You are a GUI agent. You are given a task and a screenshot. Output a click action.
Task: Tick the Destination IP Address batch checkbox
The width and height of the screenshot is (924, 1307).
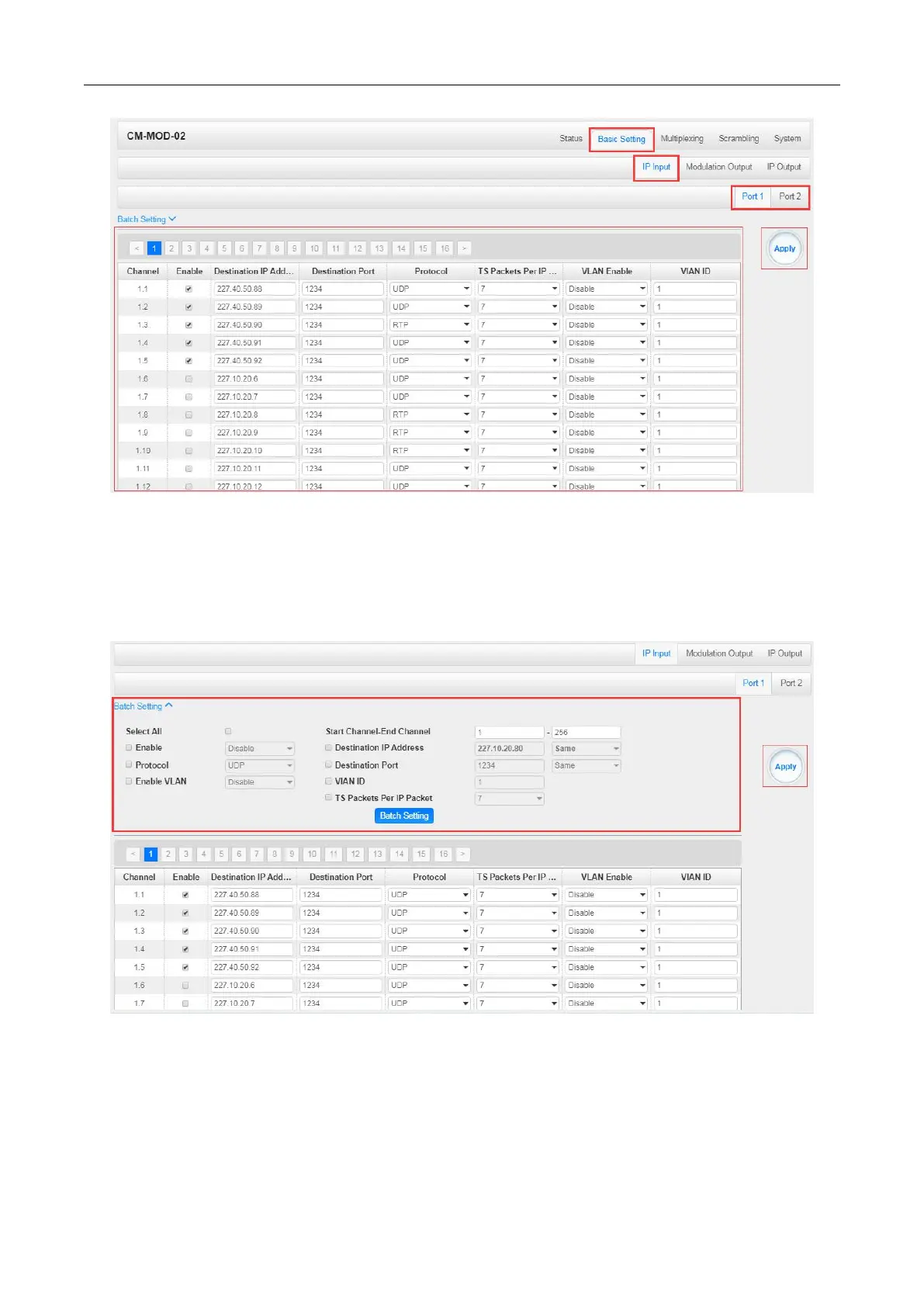(328, 747)
